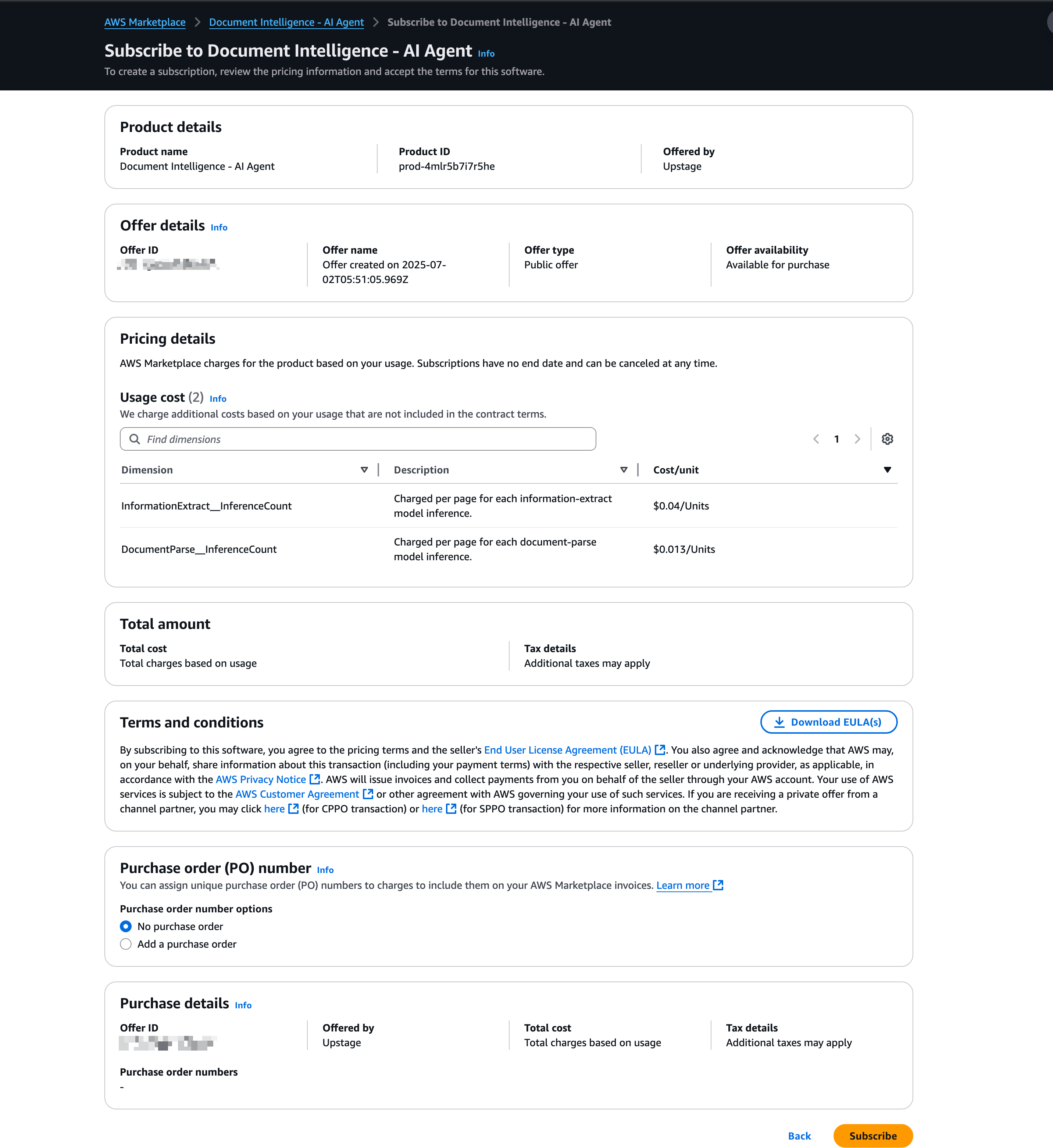This screenshot has width=1053, height=1148.
Task: Click the Back link
Action: 799,1136
